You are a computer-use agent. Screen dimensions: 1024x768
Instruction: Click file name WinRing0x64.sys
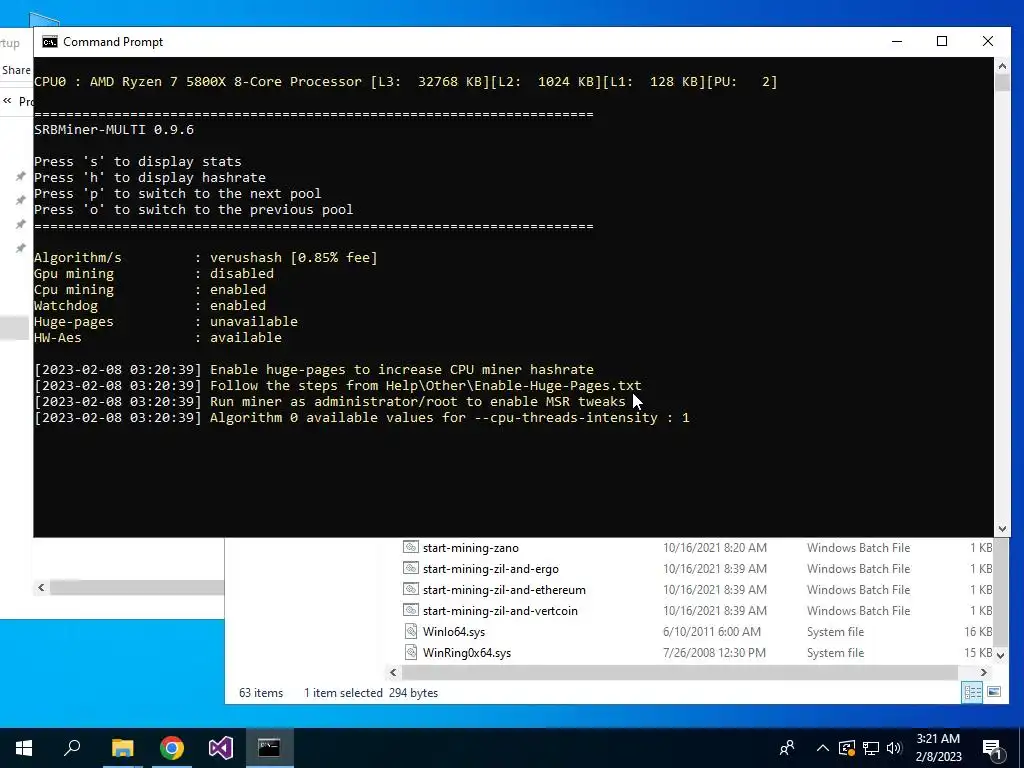[467, 652]
